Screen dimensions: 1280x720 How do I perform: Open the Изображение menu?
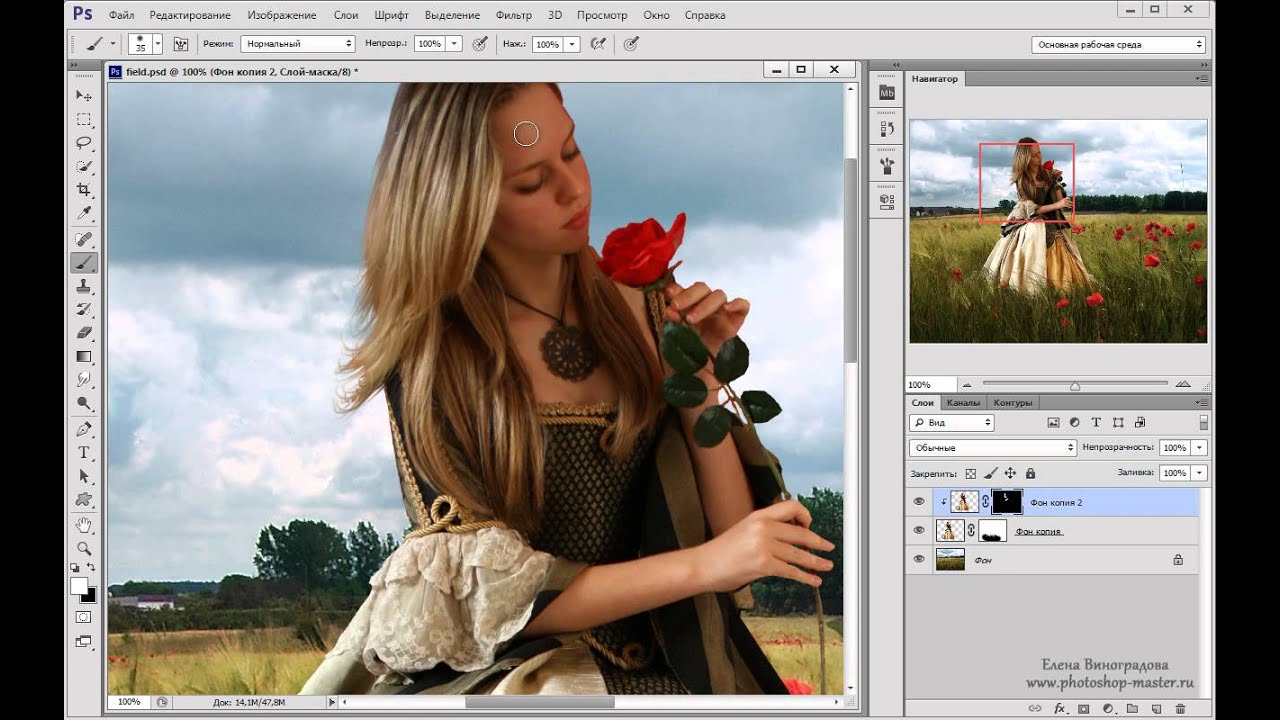pyautogui.click(x=282, y=15)
